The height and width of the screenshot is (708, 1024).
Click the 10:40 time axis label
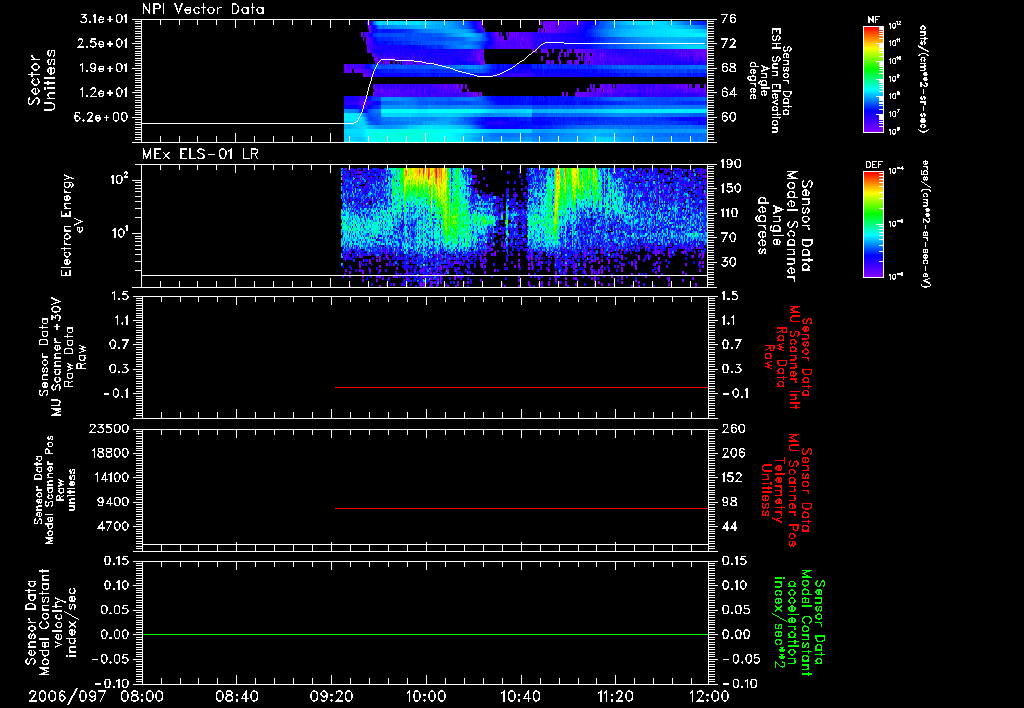pyautogui.click(x=520, y=696)
